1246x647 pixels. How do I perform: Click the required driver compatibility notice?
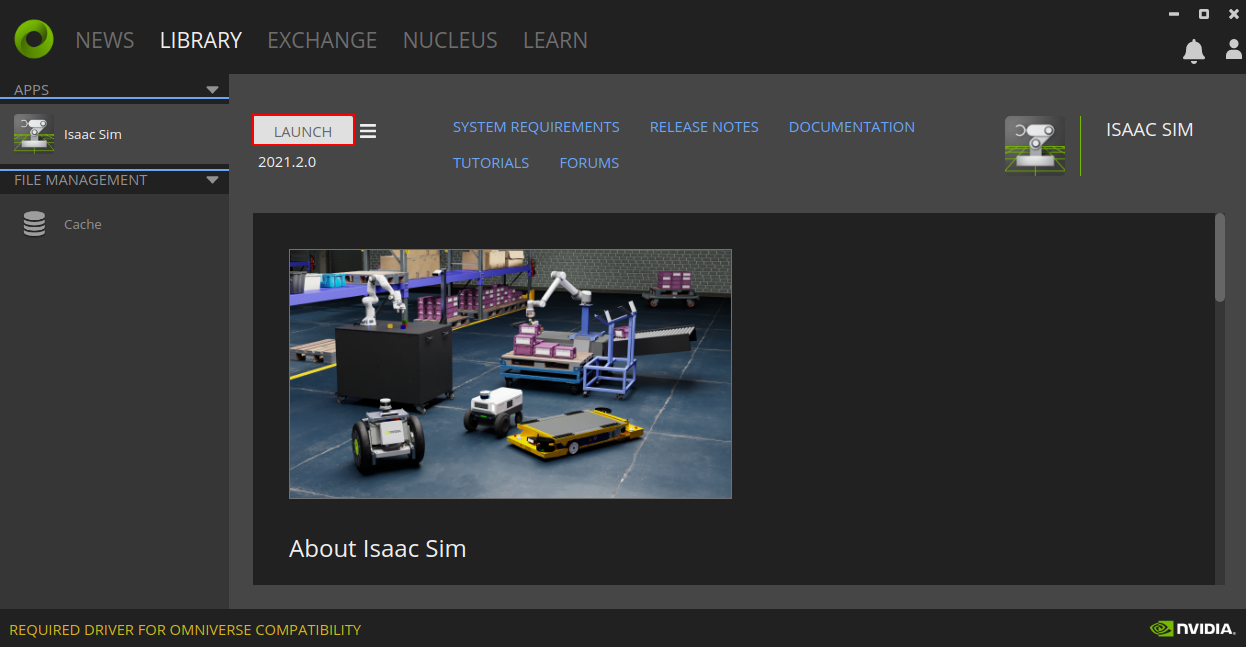185,630
